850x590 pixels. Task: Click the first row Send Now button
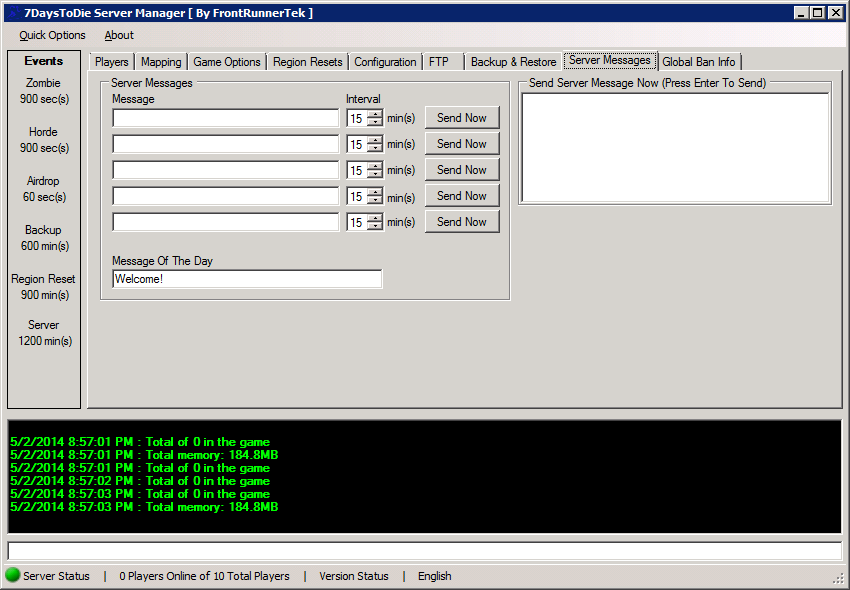pyautogui.click(x=462, y=118)
